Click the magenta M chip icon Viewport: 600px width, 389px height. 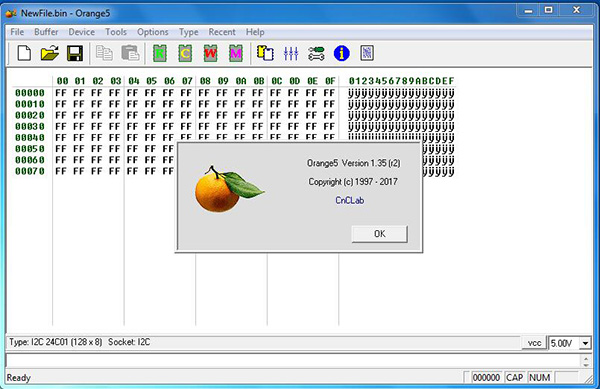pyautogui.click(x=236, y=53)
